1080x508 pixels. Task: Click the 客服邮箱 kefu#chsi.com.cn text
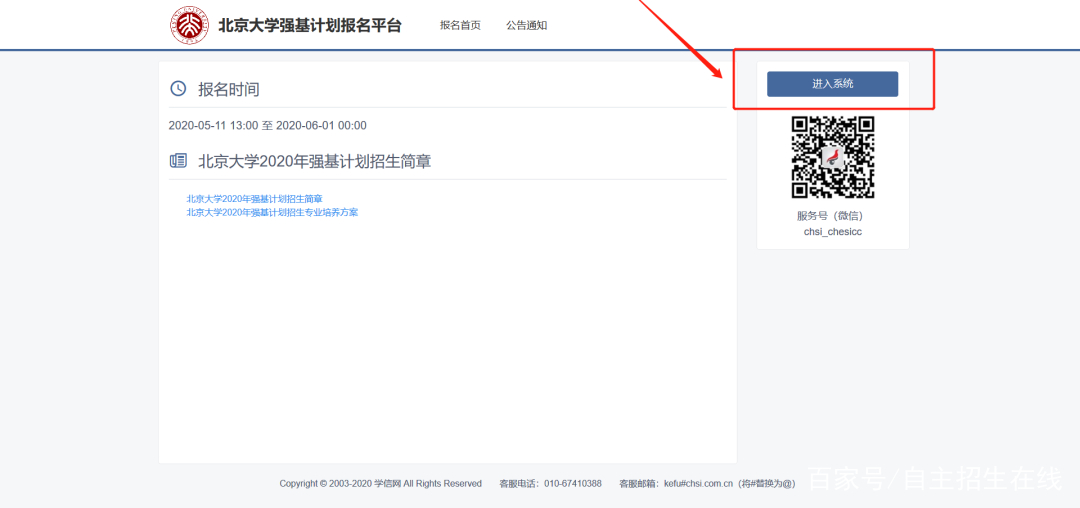(707, 484)
